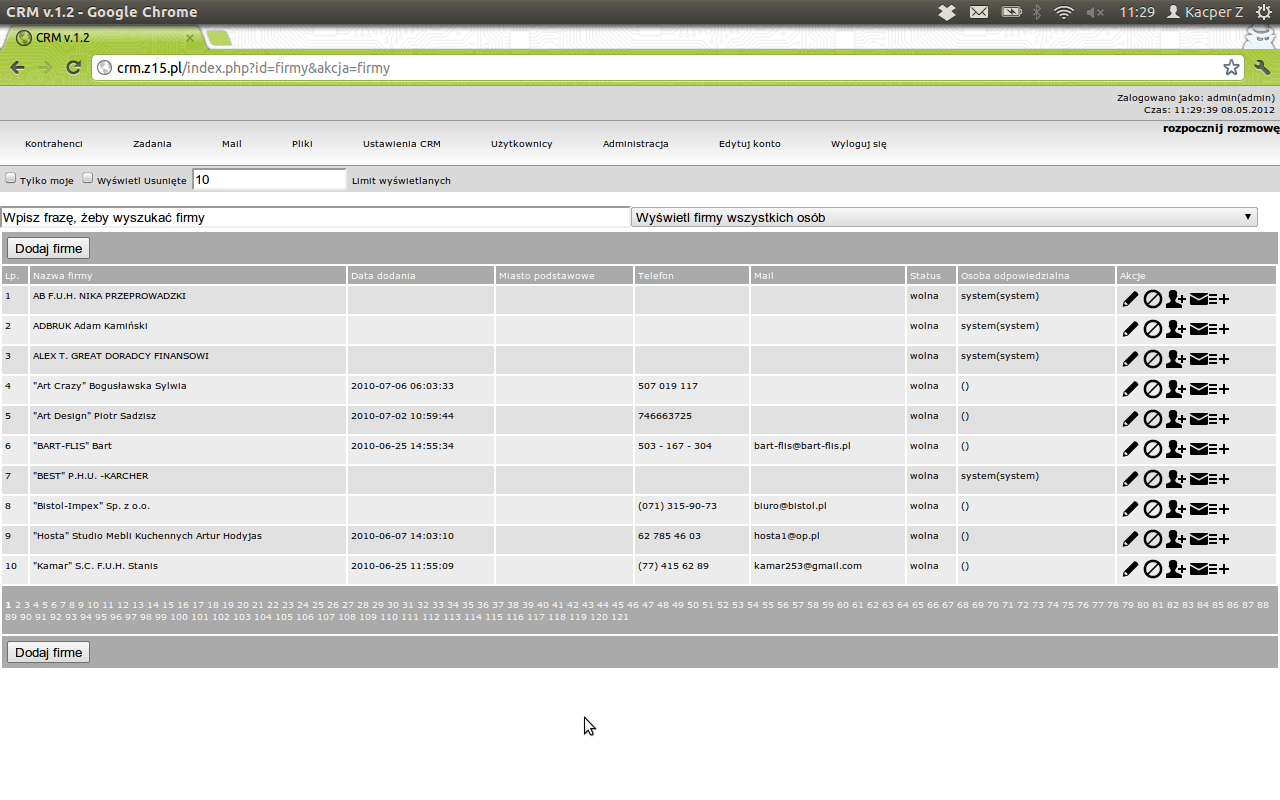1280x800 pixels.
Task: Click the phone number 507 019 117
Action: 668,386
